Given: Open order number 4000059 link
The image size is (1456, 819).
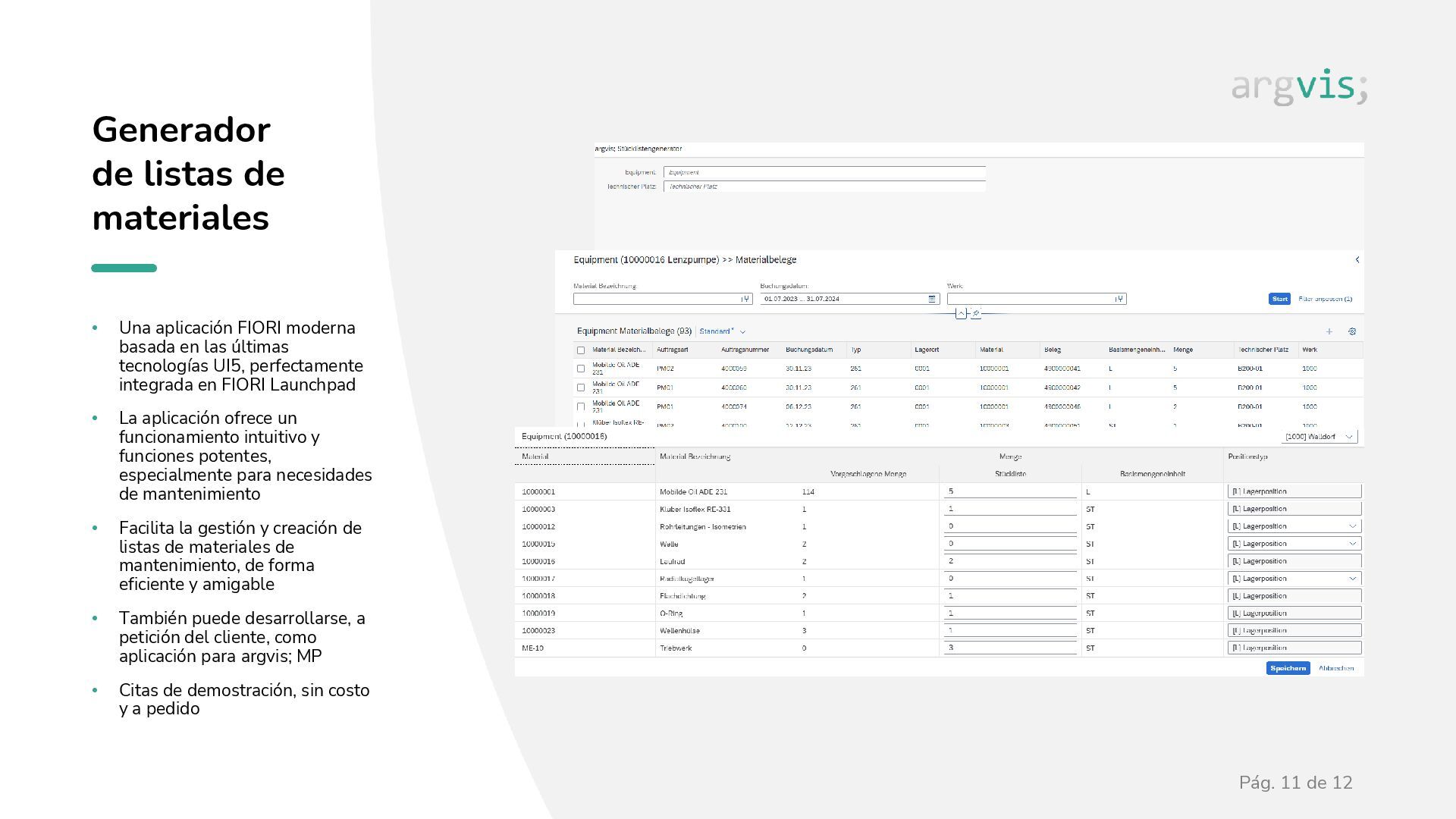Looking at the screenshot, I should click(733, 369).
